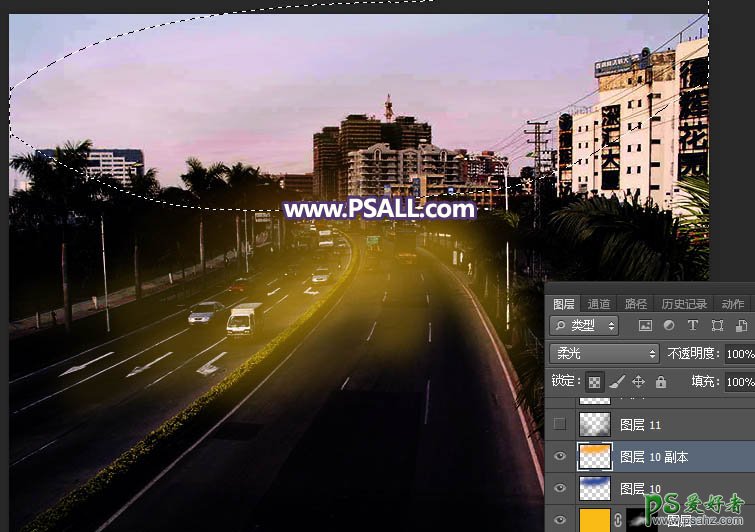Switch to the 路径 tab
Image resolution: width=755 pixels, height=532 pixels.
tap(635, 304)
